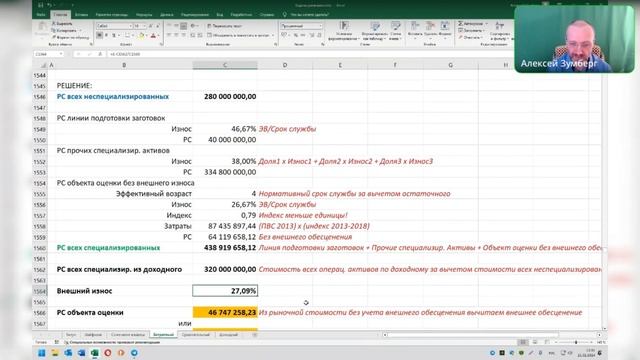
Task: Click the percent style icon
Action: click(x=296, y=36)
